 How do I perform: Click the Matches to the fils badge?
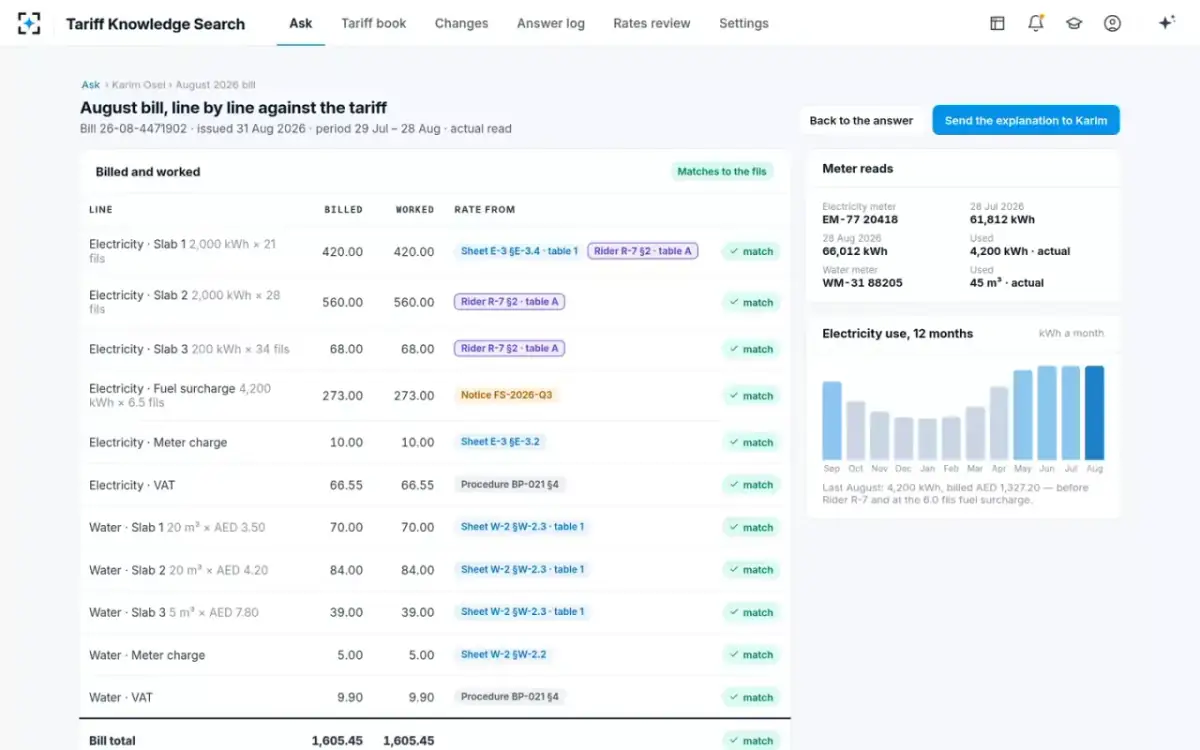(x=722, y=171)
